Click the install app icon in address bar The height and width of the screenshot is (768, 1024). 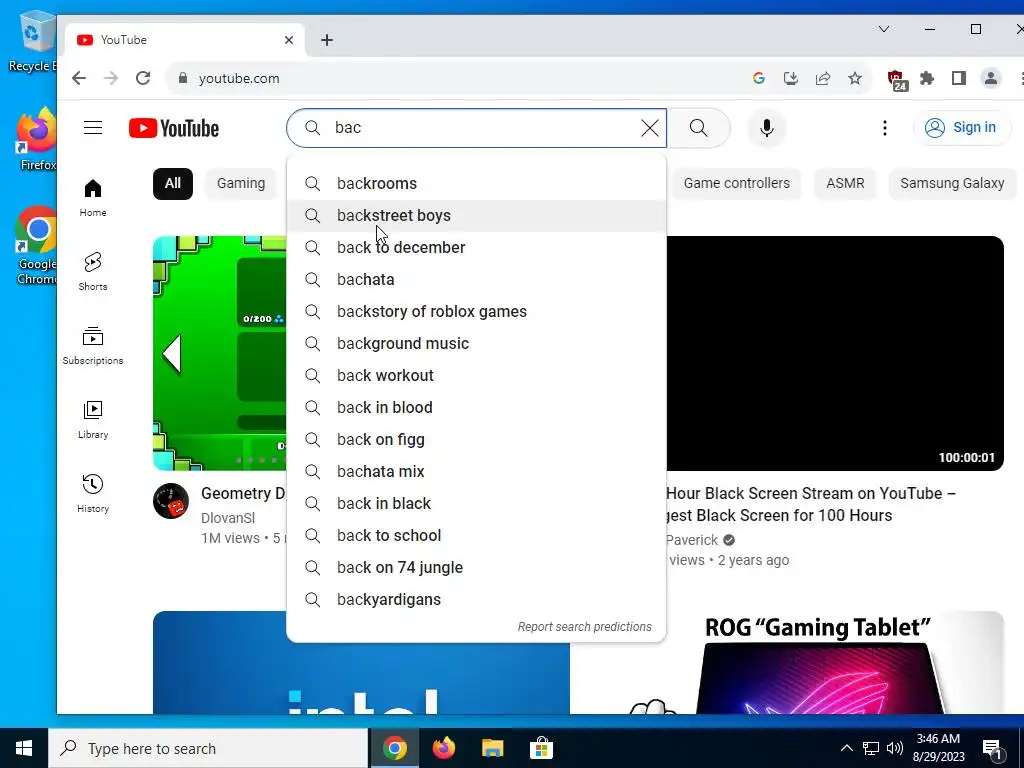(791, 78)
